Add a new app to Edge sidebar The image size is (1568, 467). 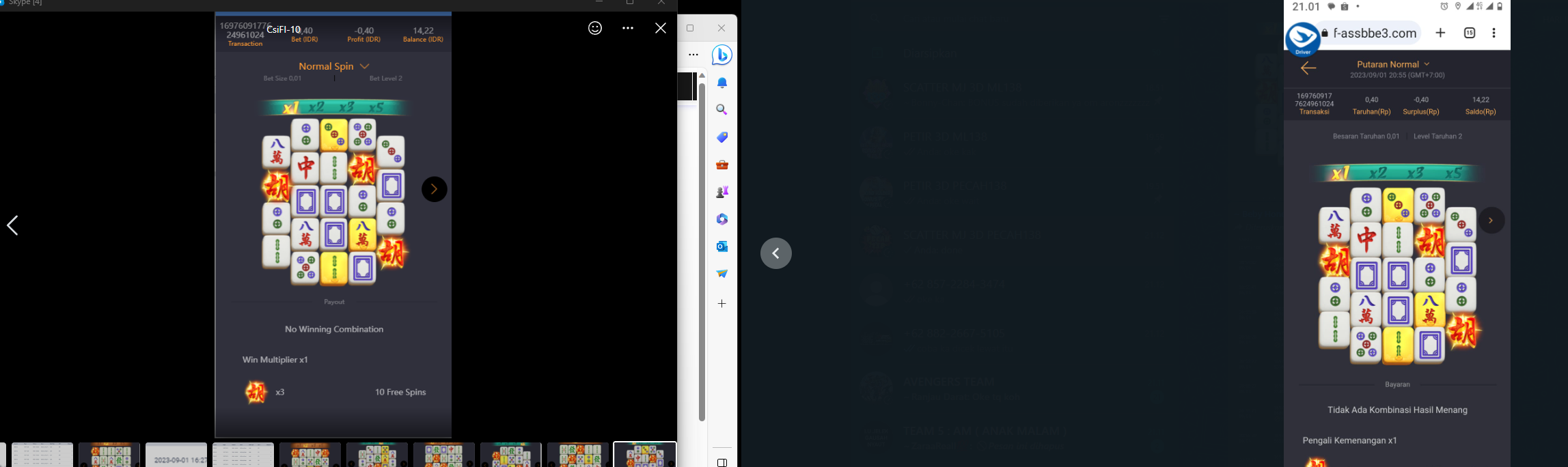coord(722,304)
